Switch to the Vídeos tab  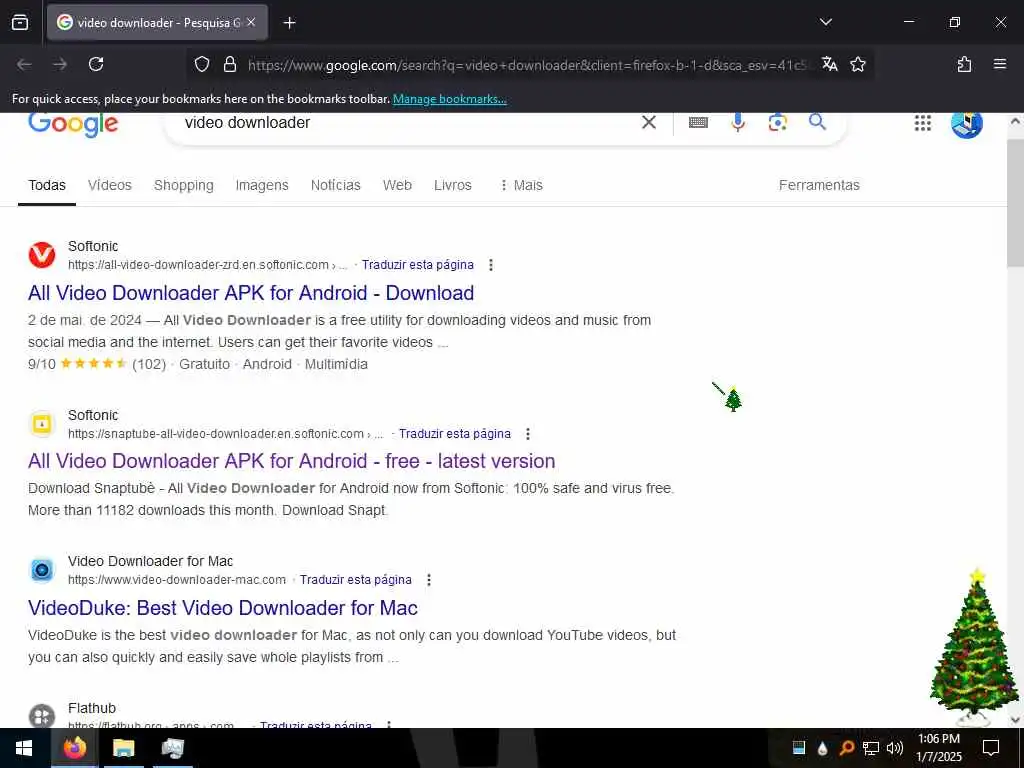pyautogui.click(x=110, y=185)
